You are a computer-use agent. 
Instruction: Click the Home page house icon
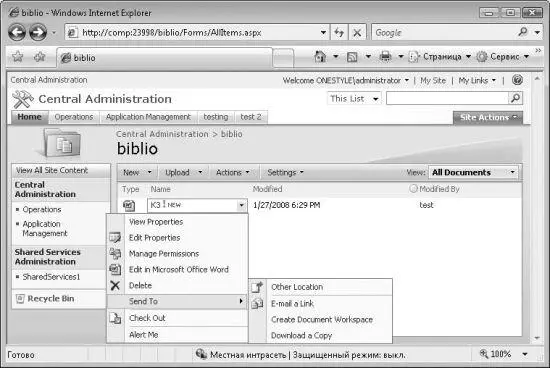point(320,56)
